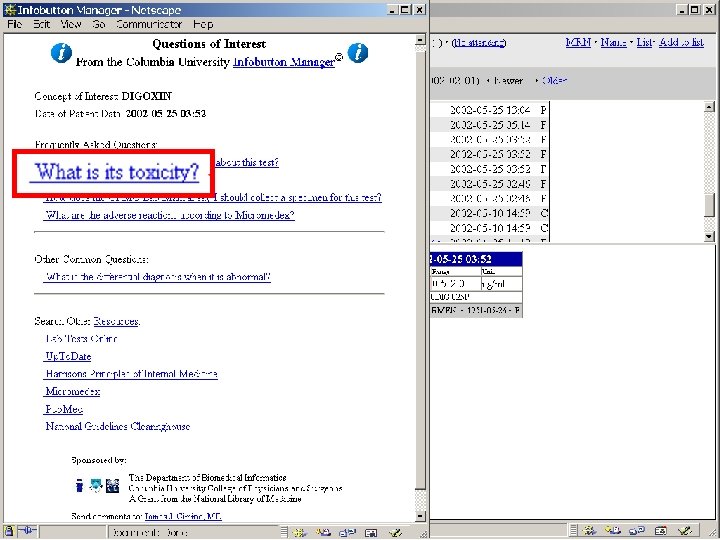Image resolution: width=720 pixels, height=540 pixels.
Task: Click the List link in right window
Action: pos(644,42)
